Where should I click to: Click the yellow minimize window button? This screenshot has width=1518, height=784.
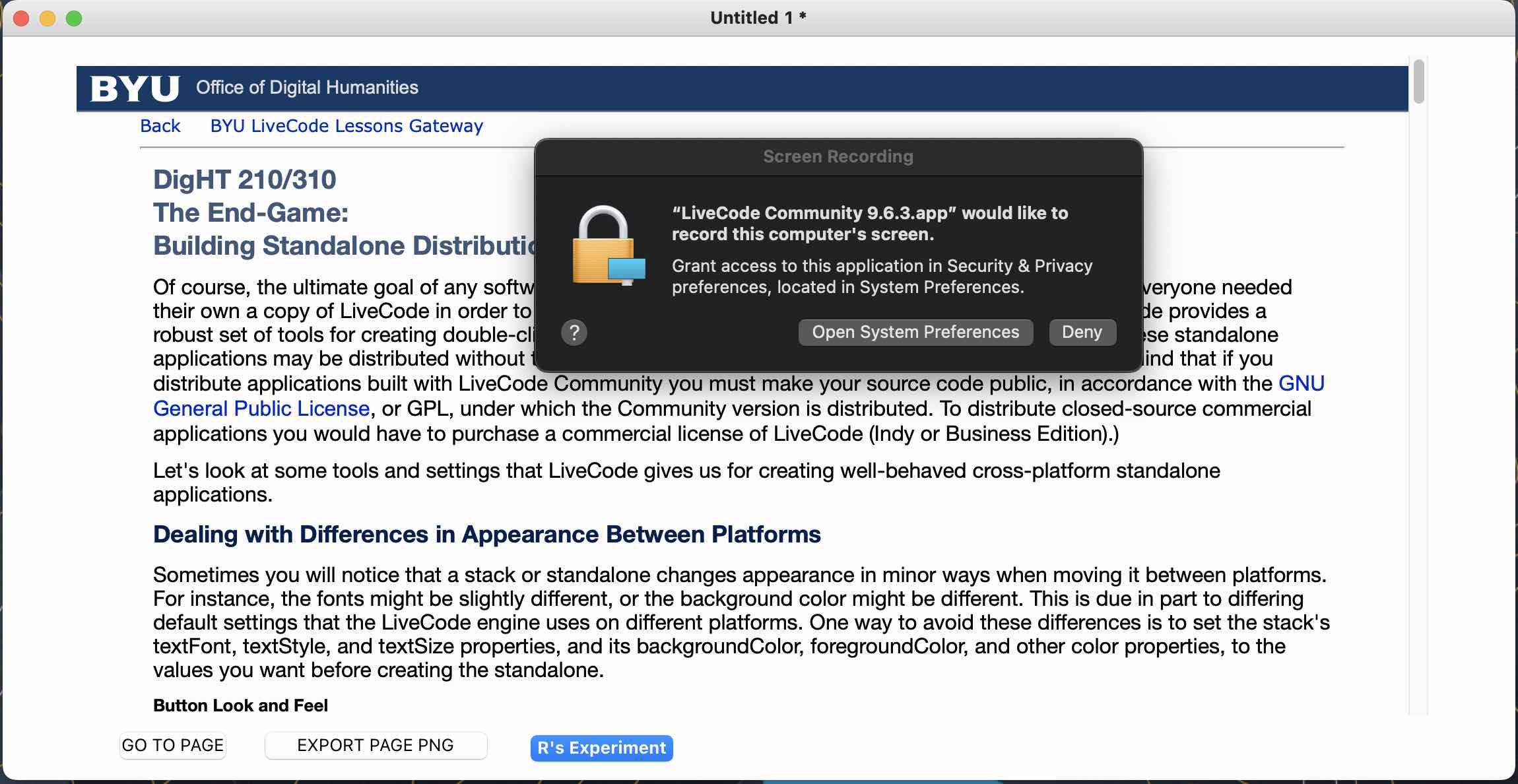[48, 18]
